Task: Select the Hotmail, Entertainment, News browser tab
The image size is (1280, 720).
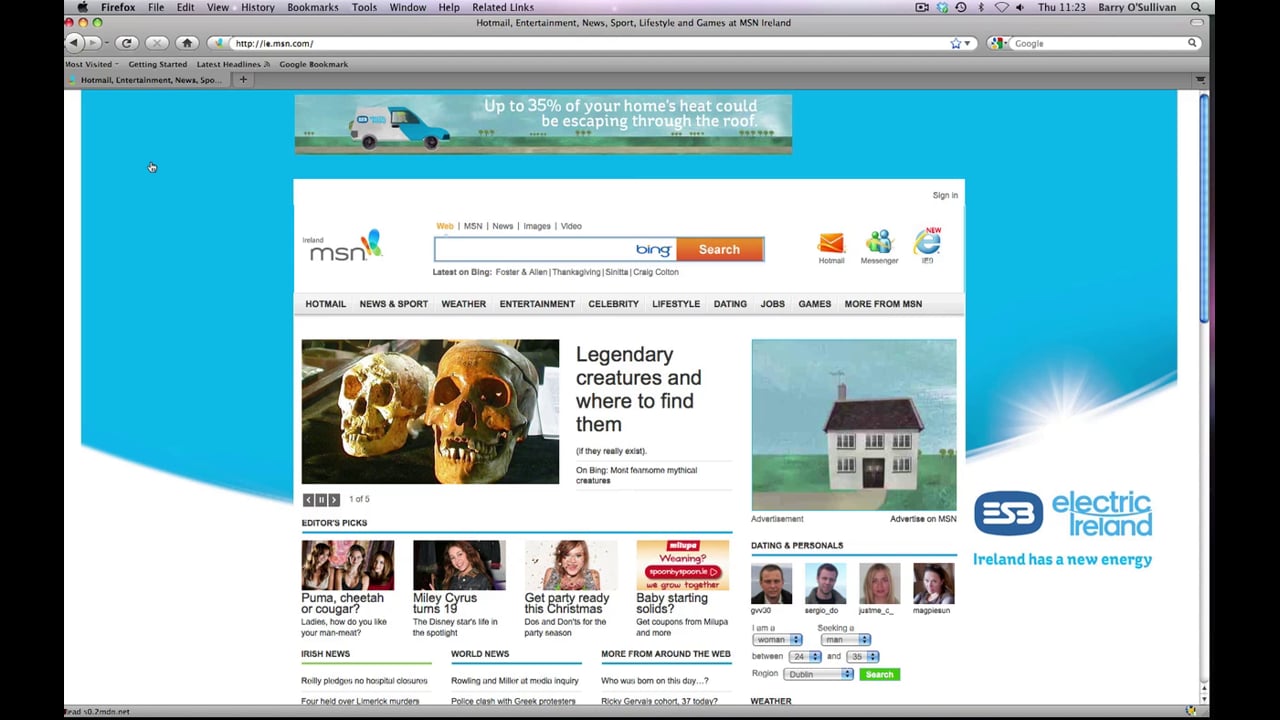Action: point(146,79)
